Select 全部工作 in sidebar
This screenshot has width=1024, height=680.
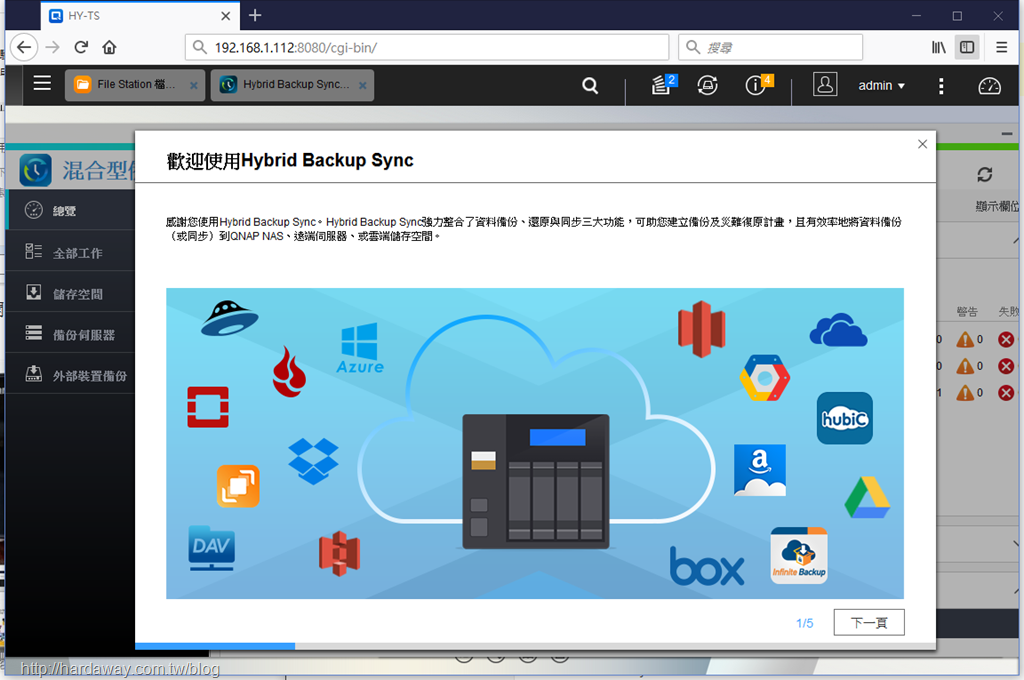(x=71, y=252)
